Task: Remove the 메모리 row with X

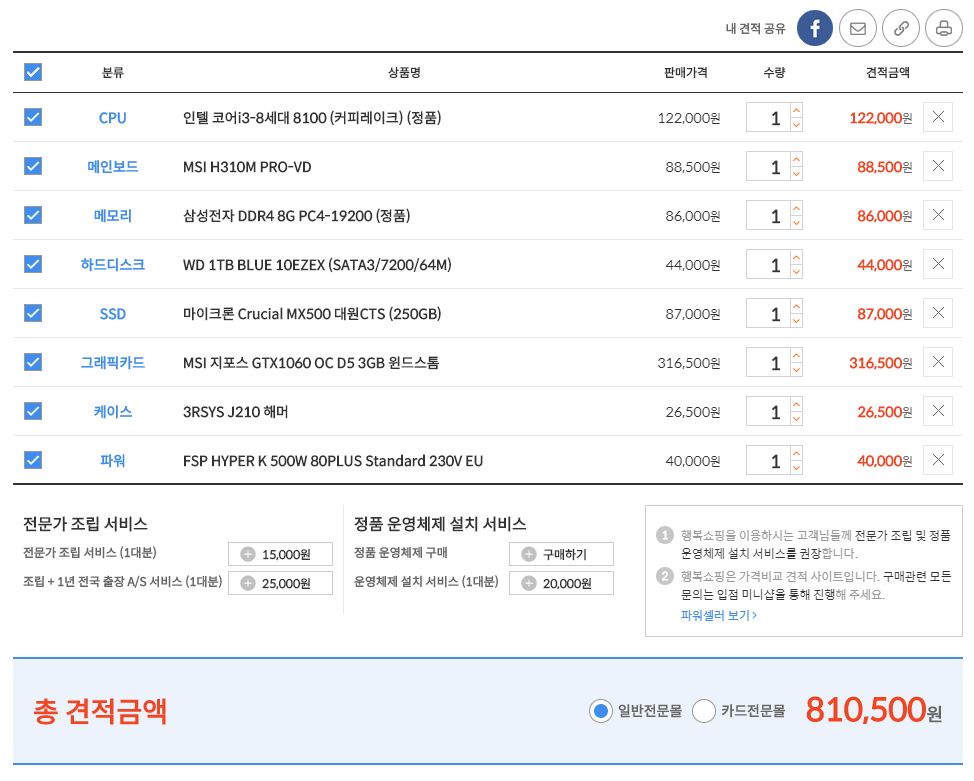Action: click(x=938, y=215)
